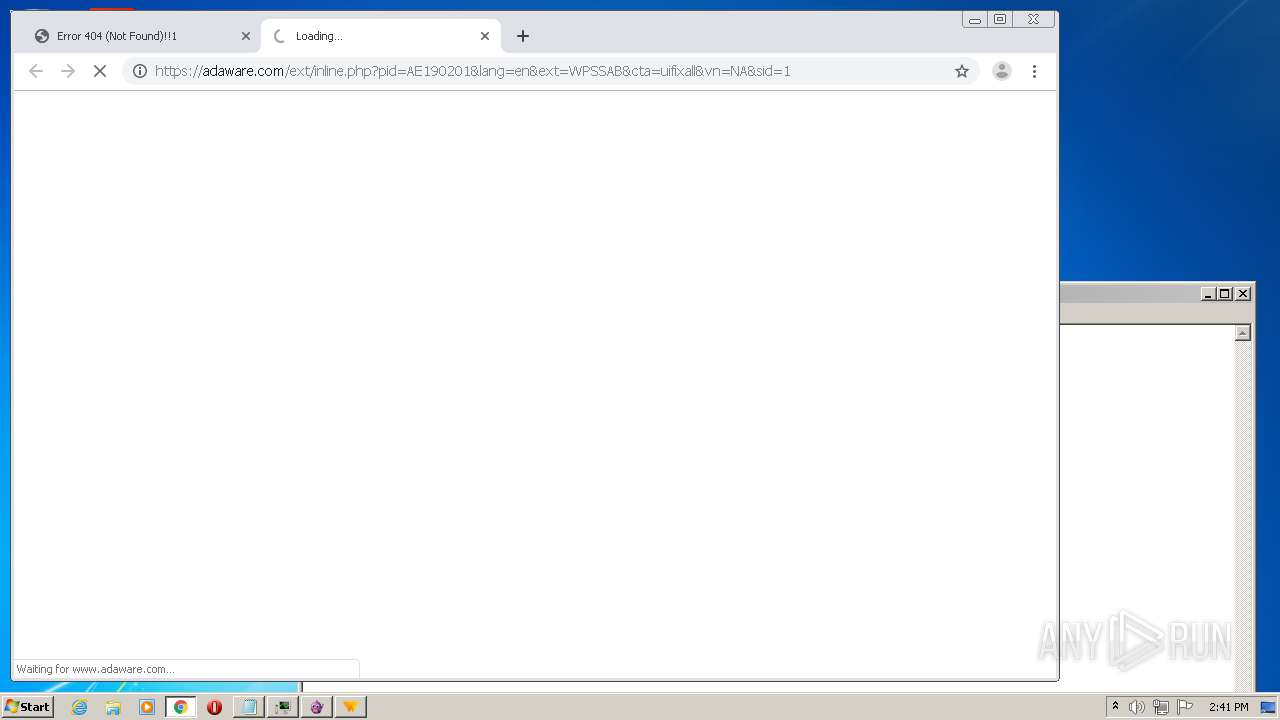Click the 2:41 PM system clock
1280x720 pixels.
1228,707
